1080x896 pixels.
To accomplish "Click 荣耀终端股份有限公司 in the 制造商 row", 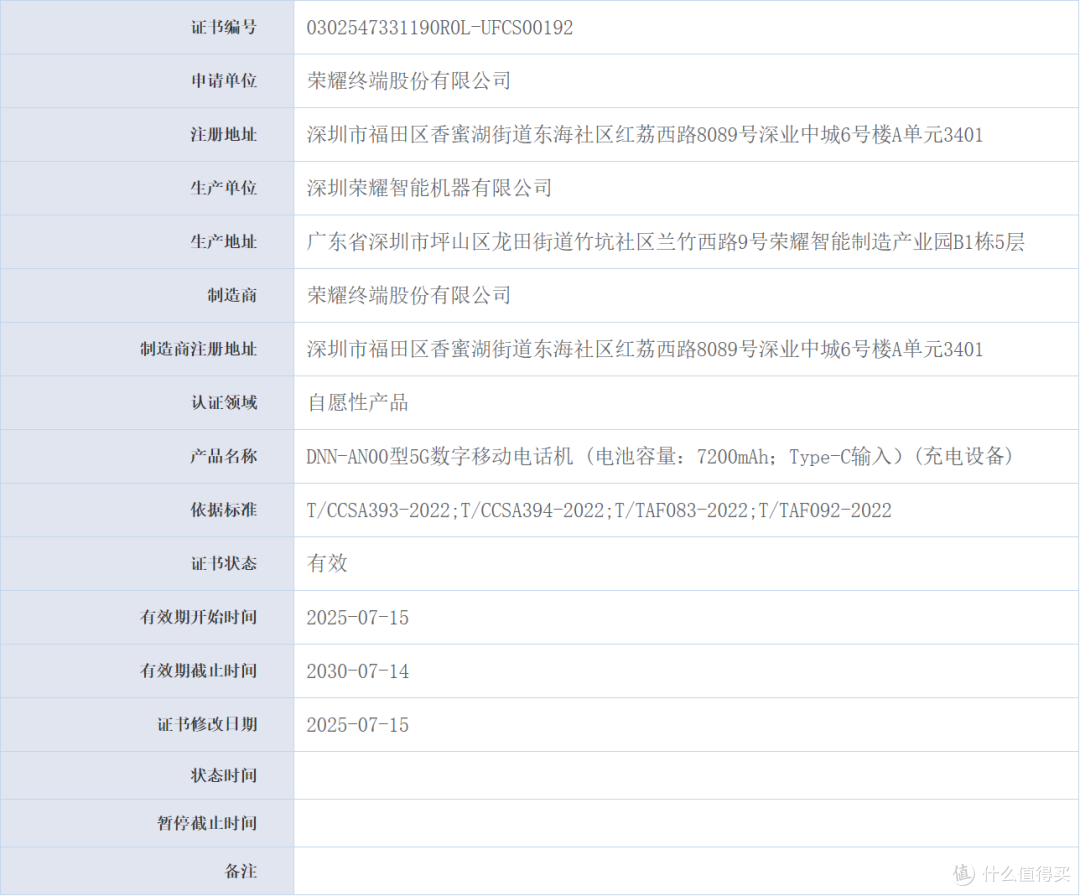I will 408,295.
